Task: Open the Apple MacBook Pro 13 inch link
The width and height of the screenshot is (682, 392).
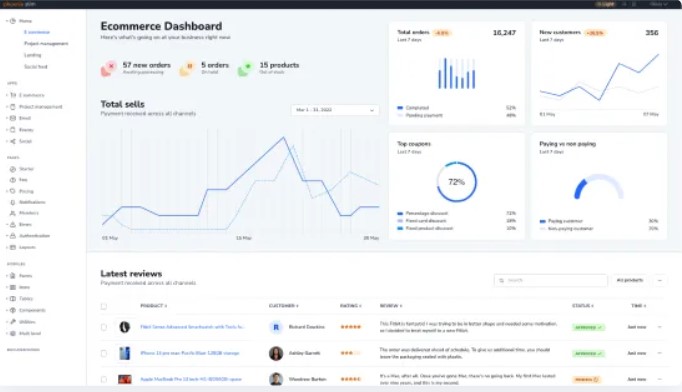Action: (x=191, y=379)
